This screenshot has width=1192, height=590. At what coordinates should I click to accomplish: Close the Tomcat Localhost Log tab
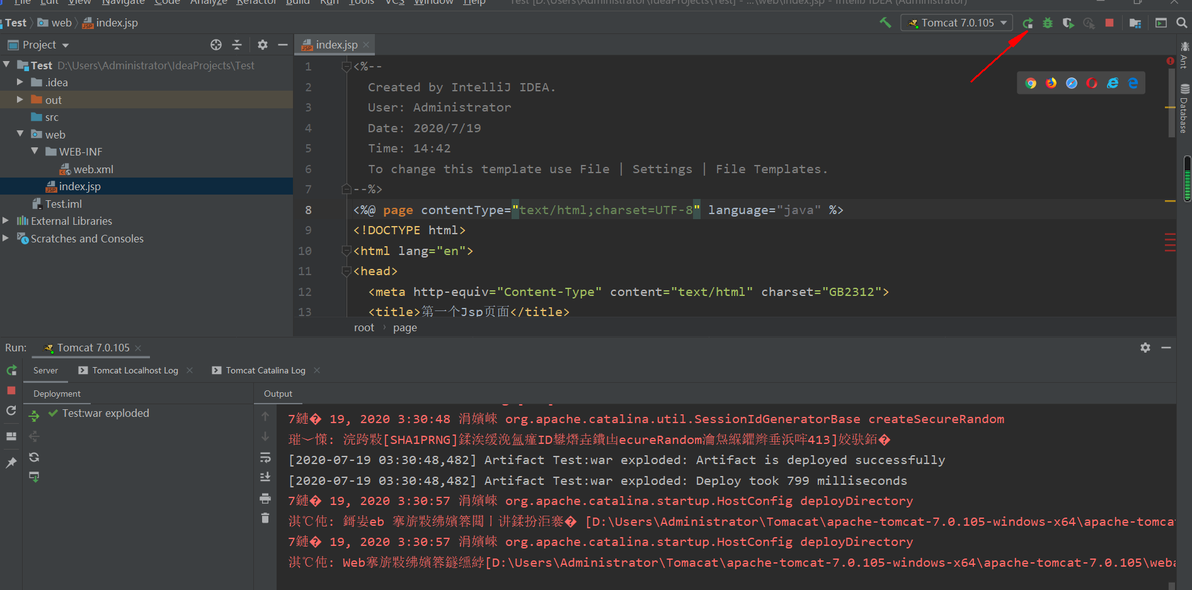point(189,370)
